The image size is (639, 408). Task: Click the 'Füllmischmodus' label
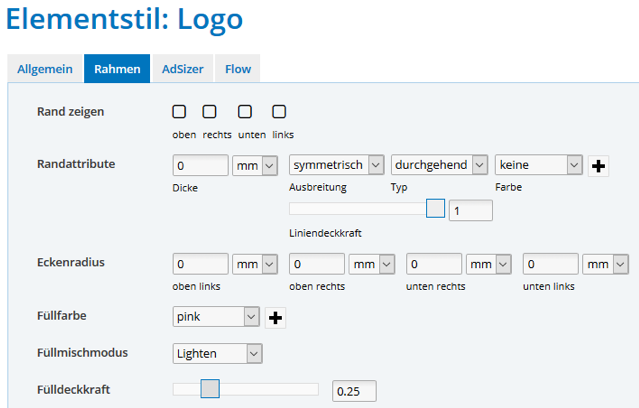click(83, 353)
